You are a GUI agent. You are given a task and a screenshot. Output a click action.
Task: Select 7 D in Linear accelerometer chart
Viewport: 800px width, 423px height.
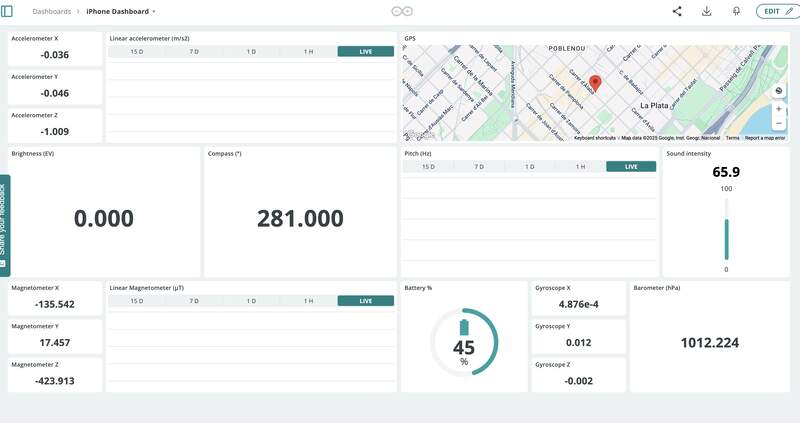click(194, 52)
